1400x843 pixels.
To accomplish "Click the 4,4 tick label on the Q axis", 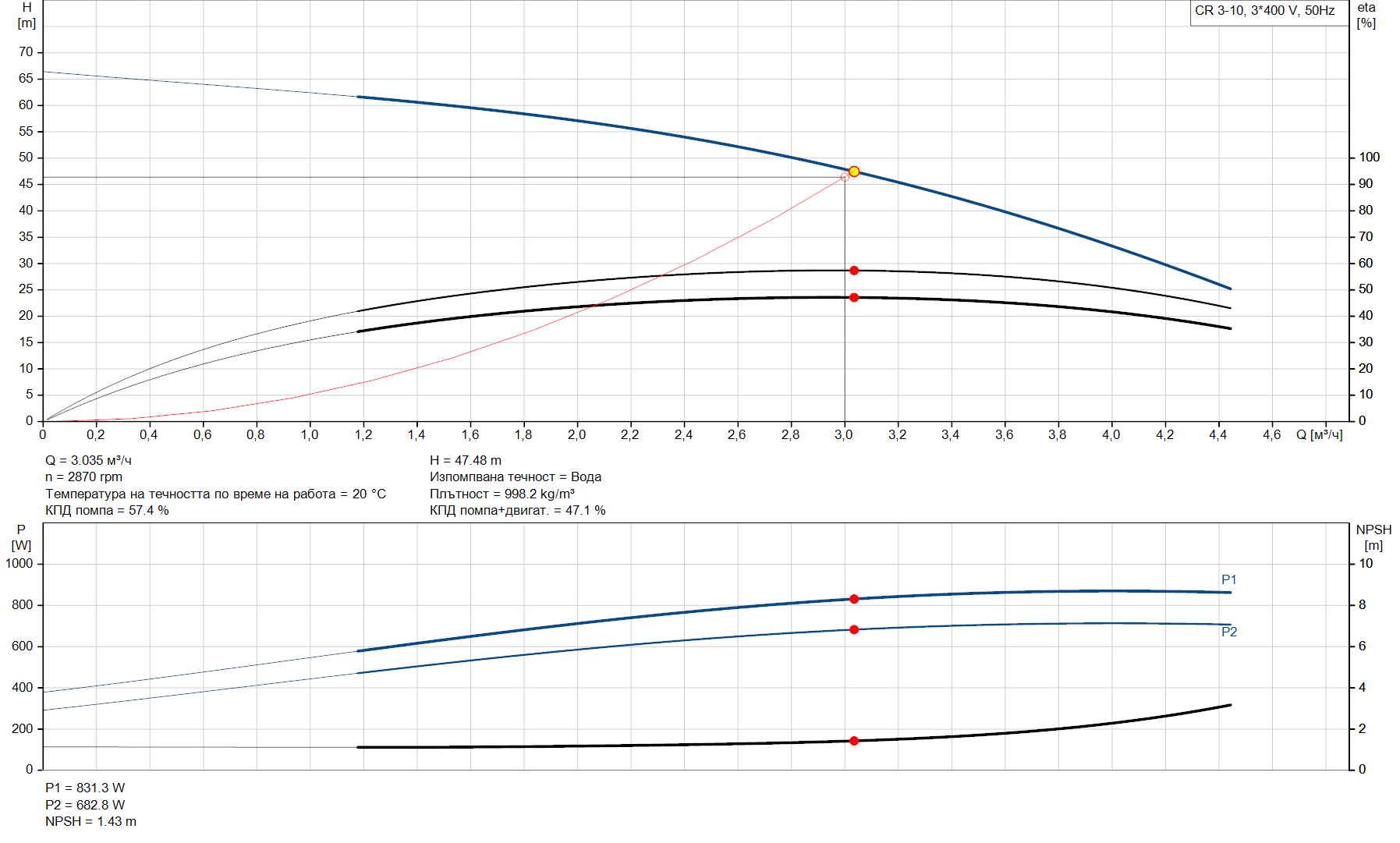I will coord(1217,434).
